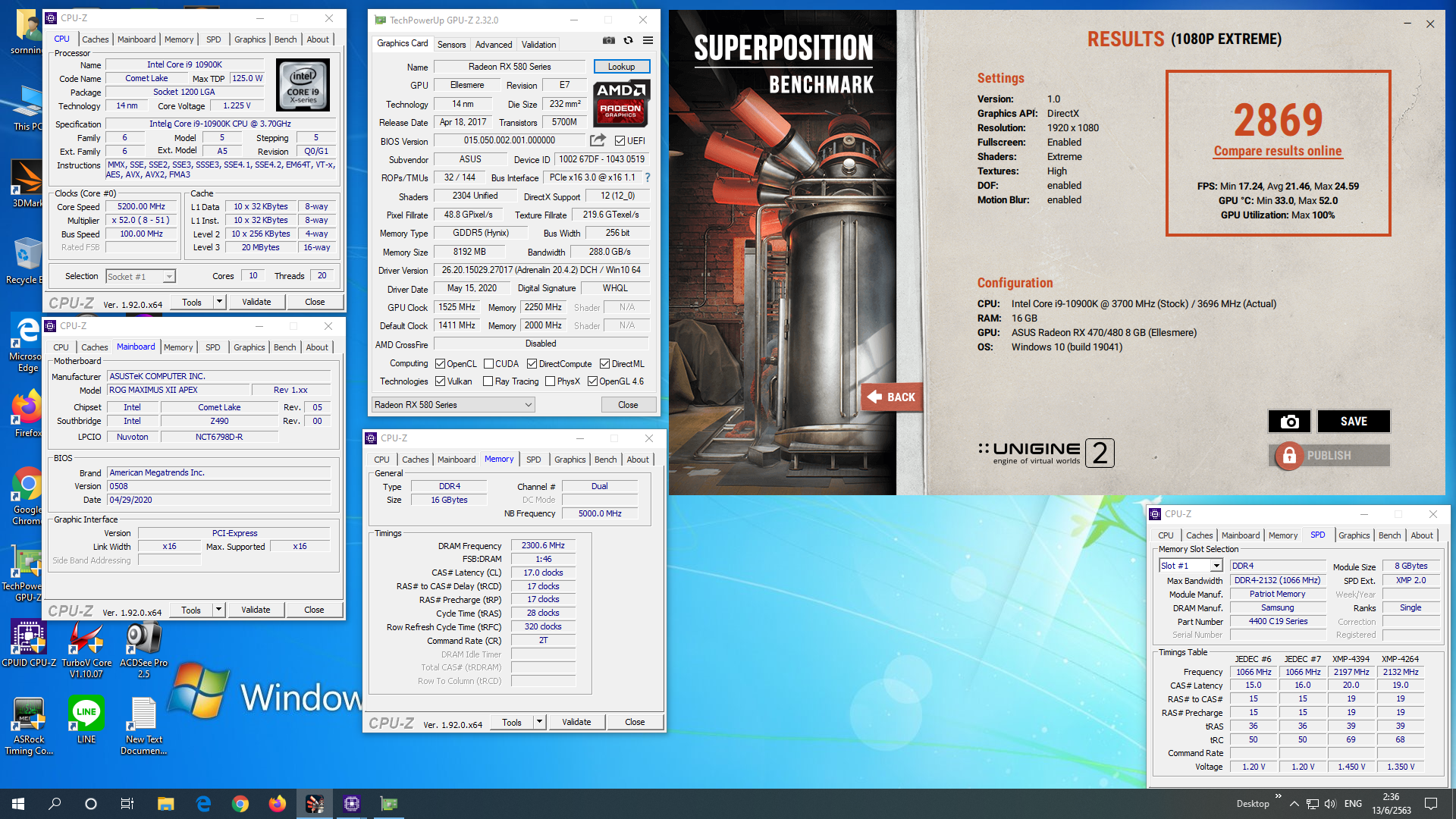Click Part Number 4400 C19 Series field
1456x819 pixels.
tap(1278, 621)
